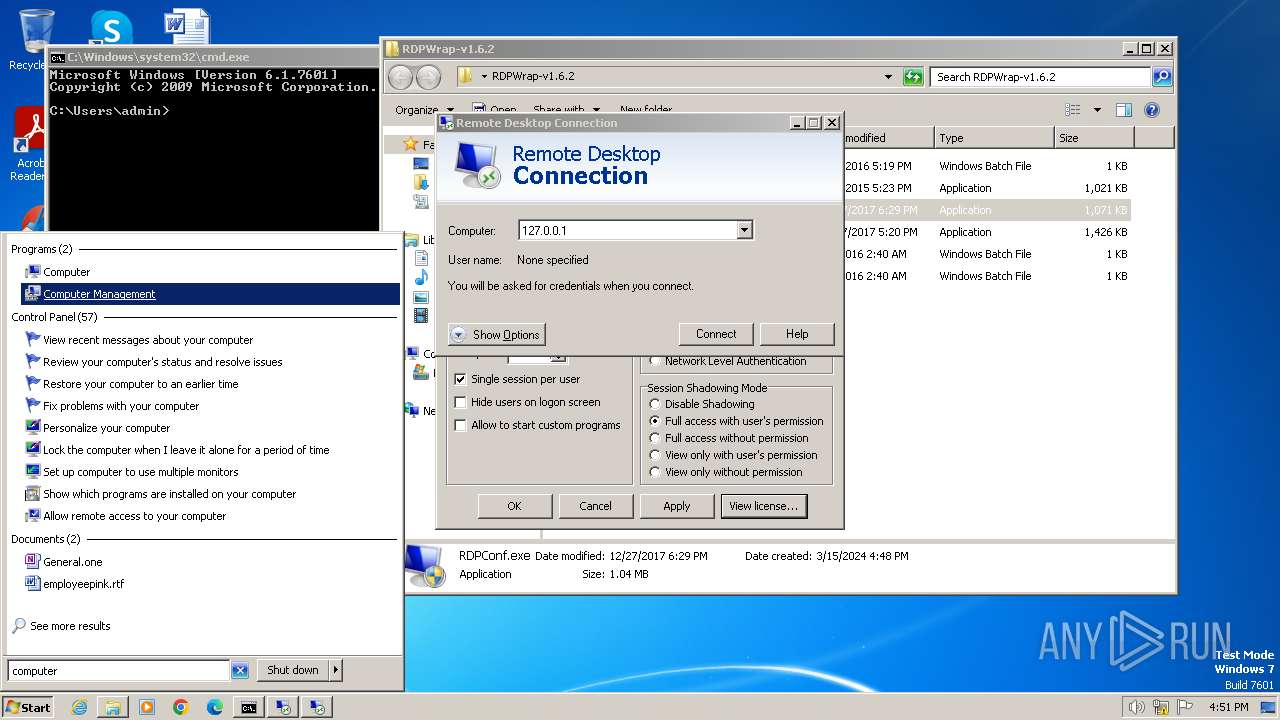Select View only with user's permission
The image size is (1280, 720).
(x=656, y=455)
